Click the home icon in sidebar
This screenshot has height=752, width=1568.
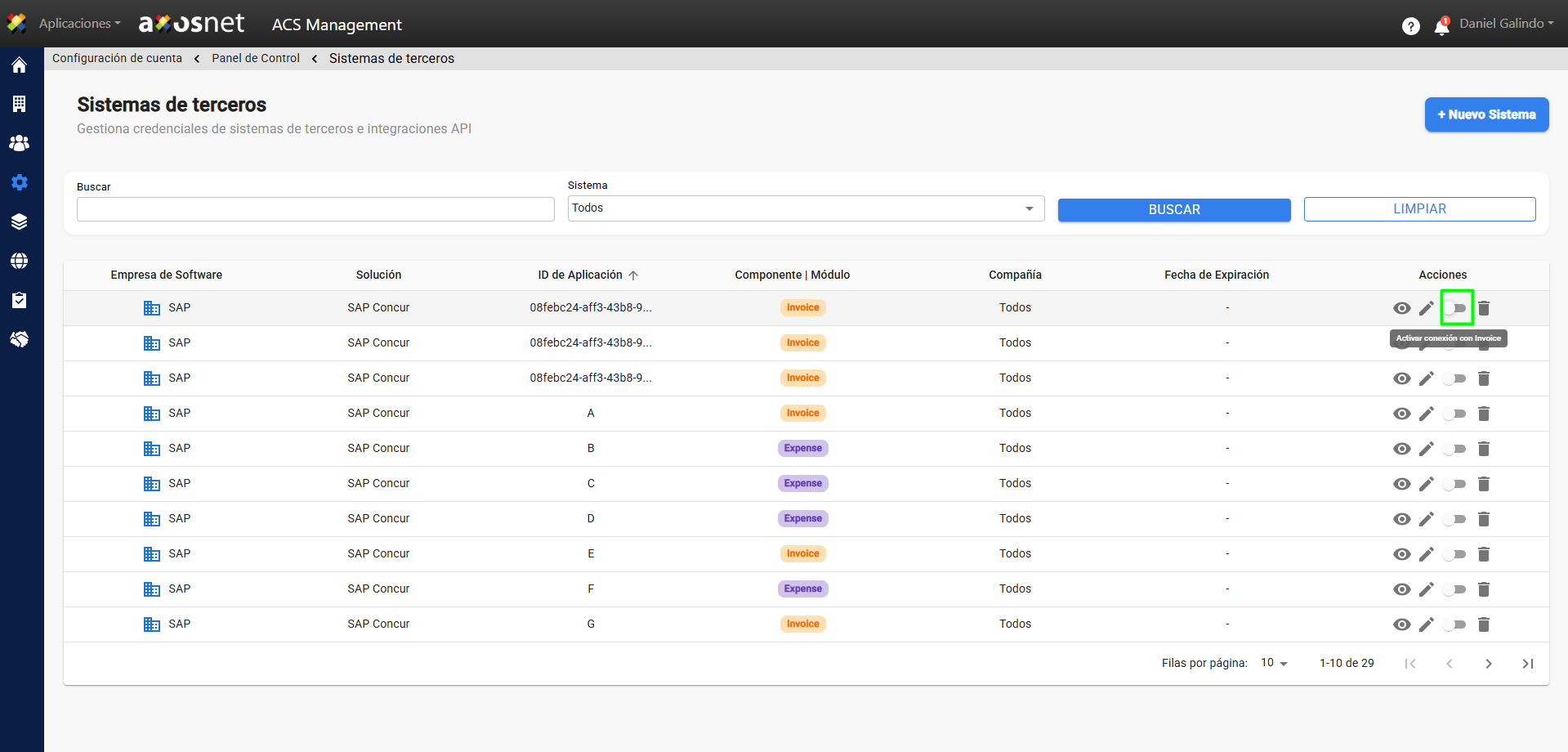point(19,65)
